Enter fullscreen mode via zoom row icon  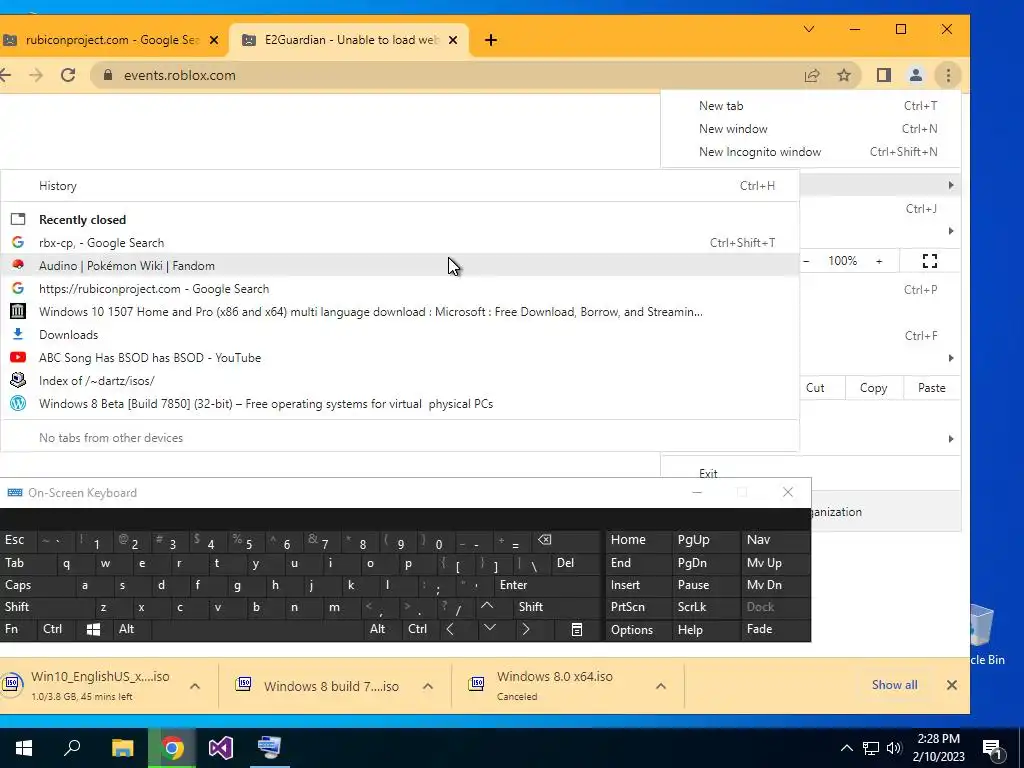930,261
